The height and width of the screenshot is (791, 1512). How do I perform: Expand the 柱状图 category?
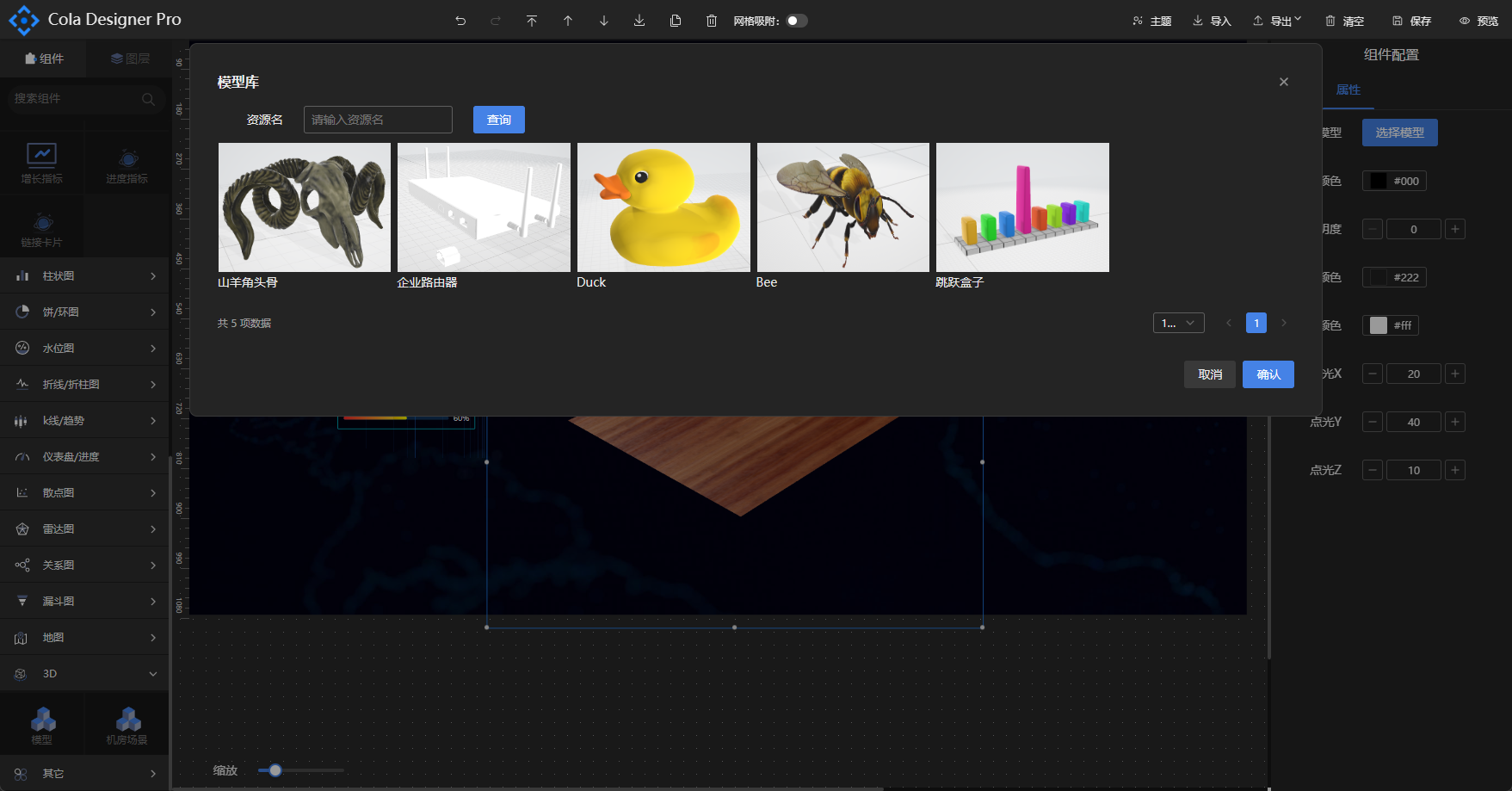(84, 276)
